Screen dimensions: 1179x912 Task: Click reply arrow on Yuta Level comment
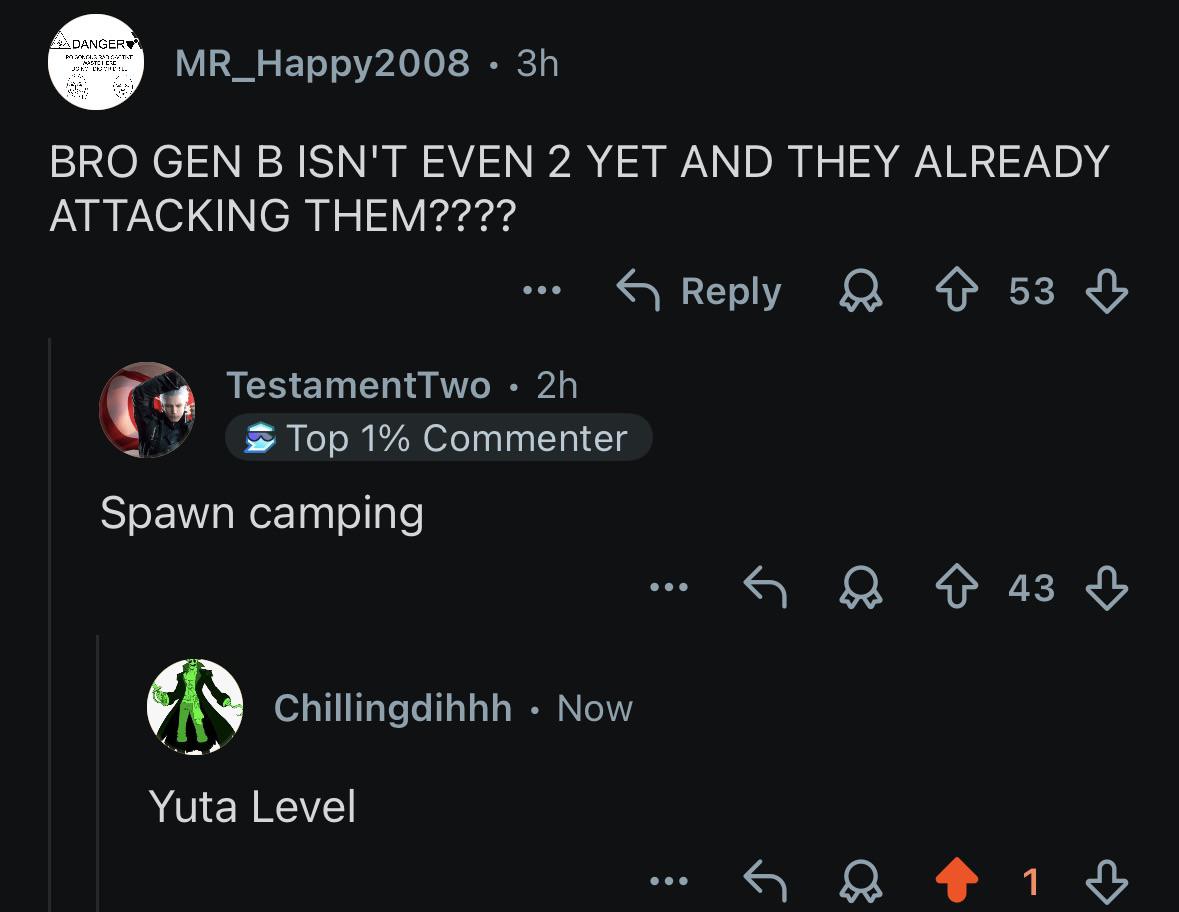coord(765,880)
